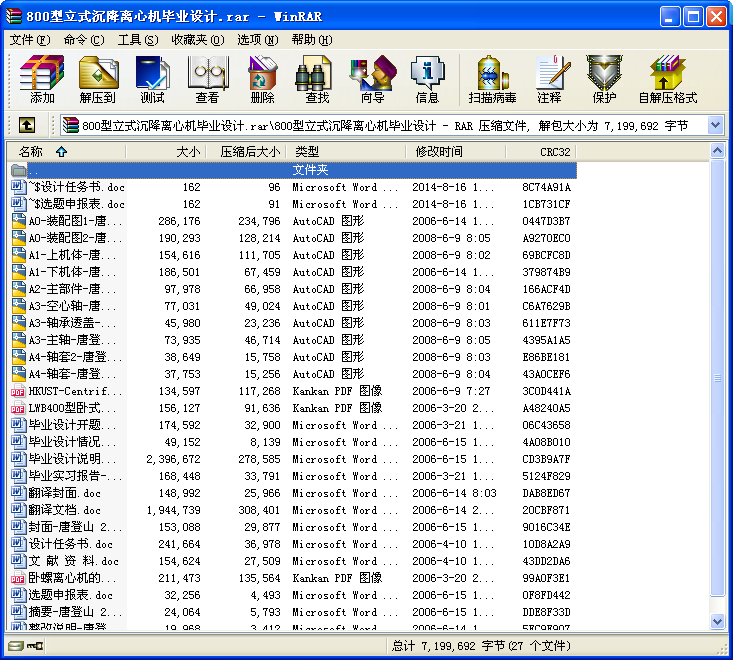The height and width of the screenshot is (660, 733).
Task: Click the 测试 (Test) archive icon
Action: coord(152,79)
